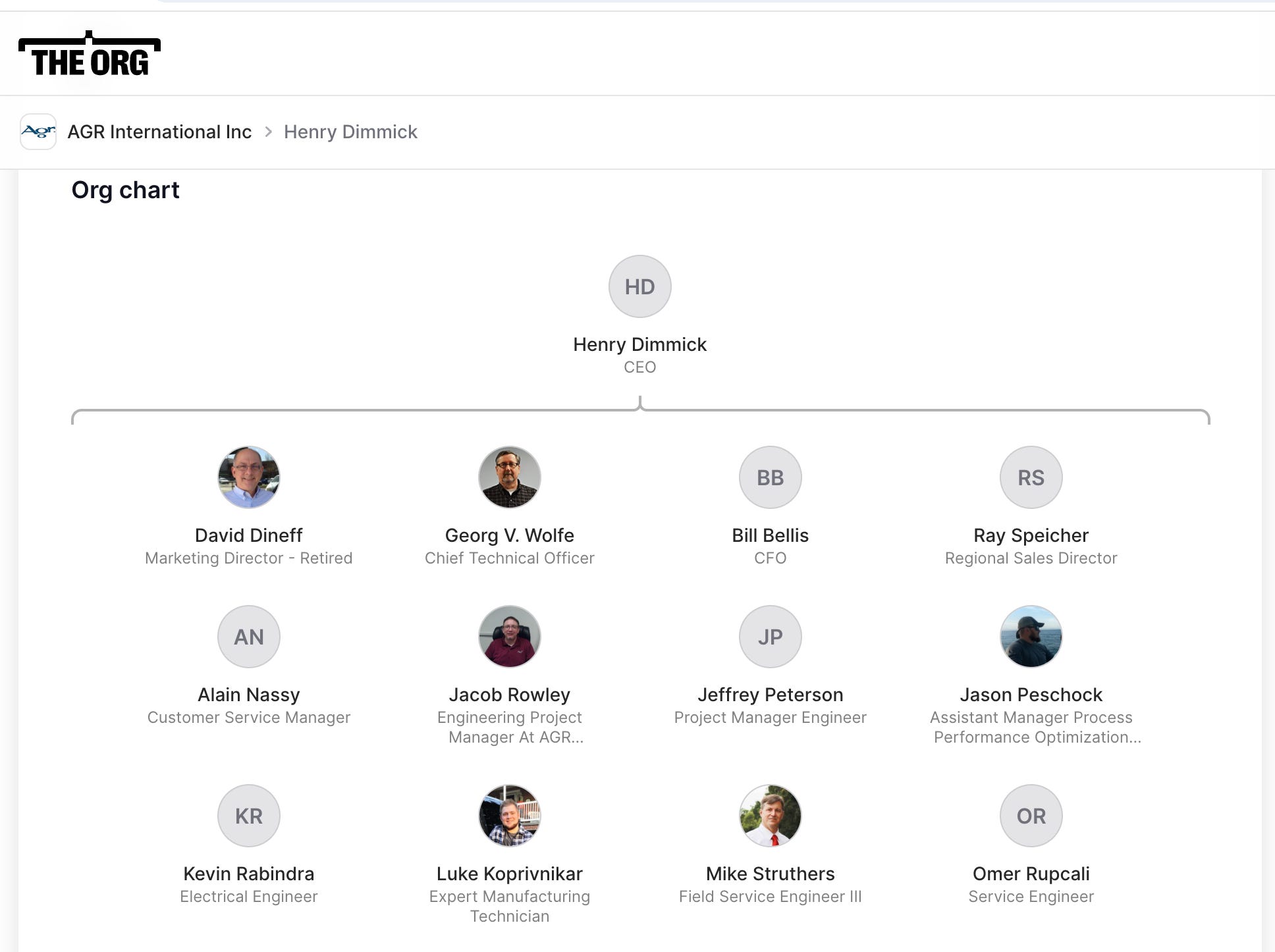1275x952 pixels.
Task: Select 'Engineering Project Manager At AGR...' text
Action: click(x=510, y=727)
